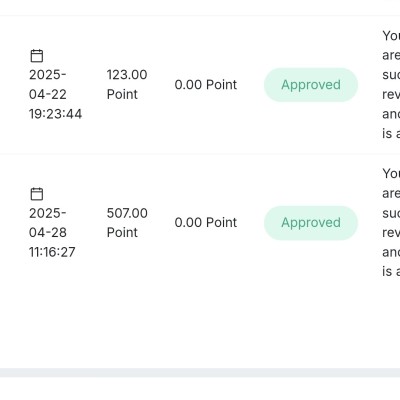This screenshot has width=400, height=400.
Task: Select the Approved badge in the 123.00 Point row
Action: tap(311, 85)
